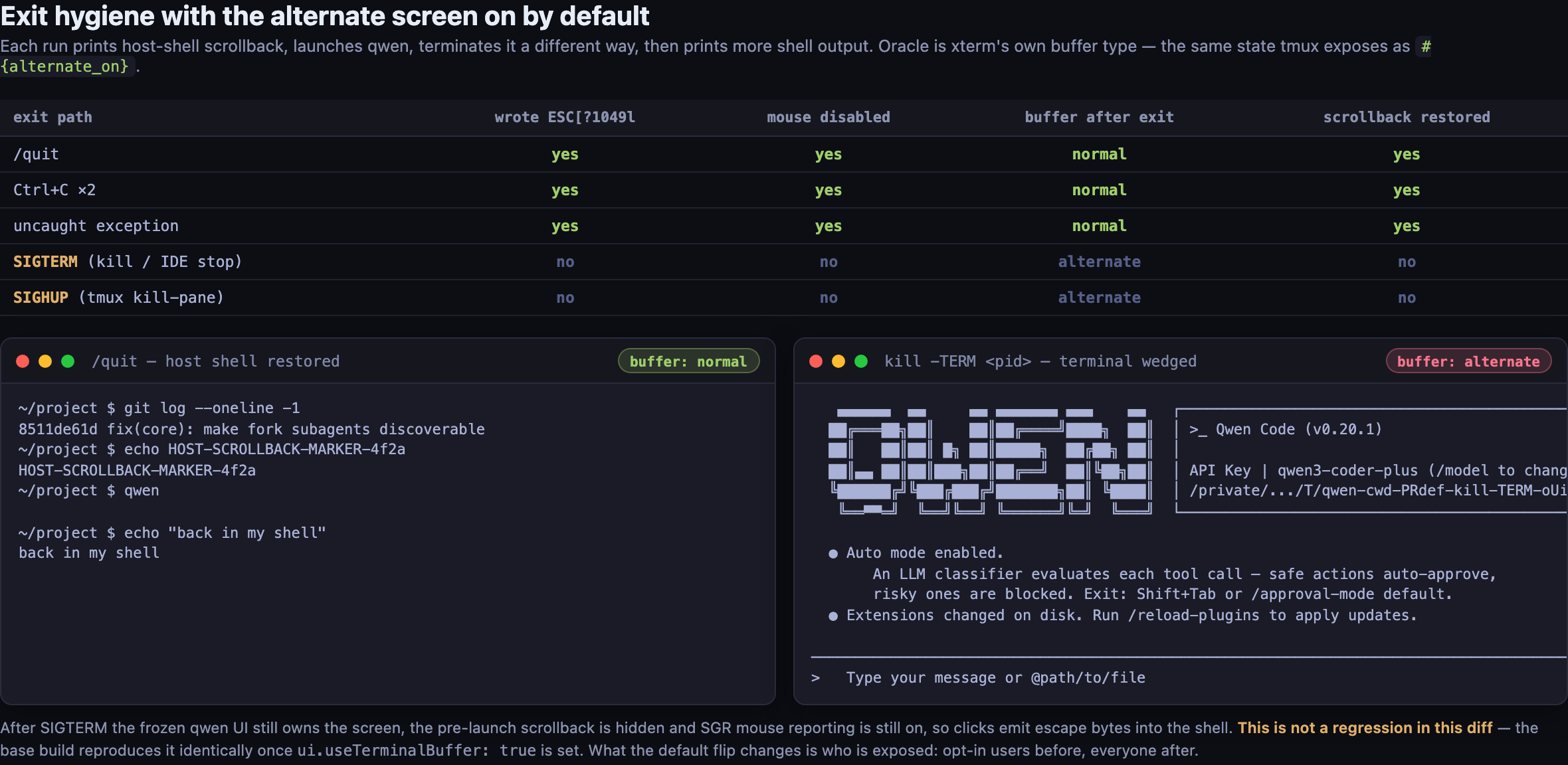Click 'This is not a regression in this diff'
The width and height of the screenshot is (1568, 765).
click(1365, 728)
